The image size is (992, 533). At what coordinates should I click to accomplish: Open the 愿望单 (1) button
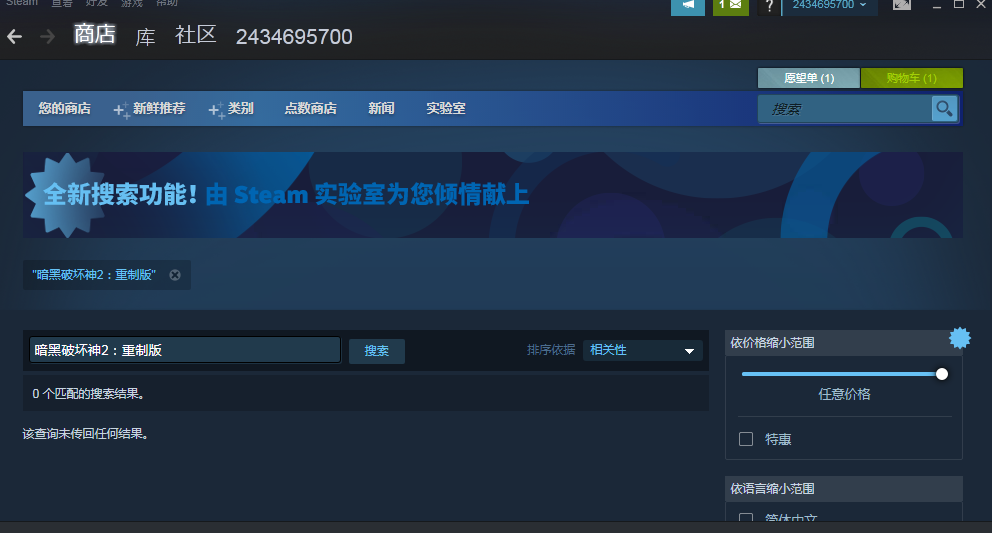coord(809,78)
